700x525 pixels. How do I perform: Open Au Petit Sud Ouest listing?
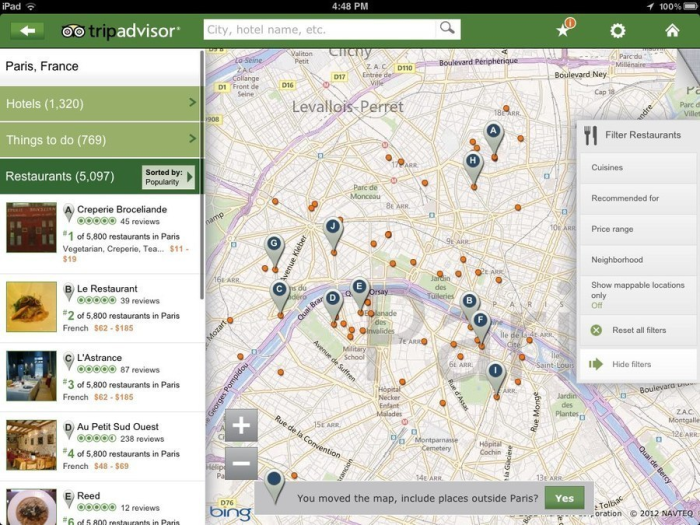(x=100, y=447)
